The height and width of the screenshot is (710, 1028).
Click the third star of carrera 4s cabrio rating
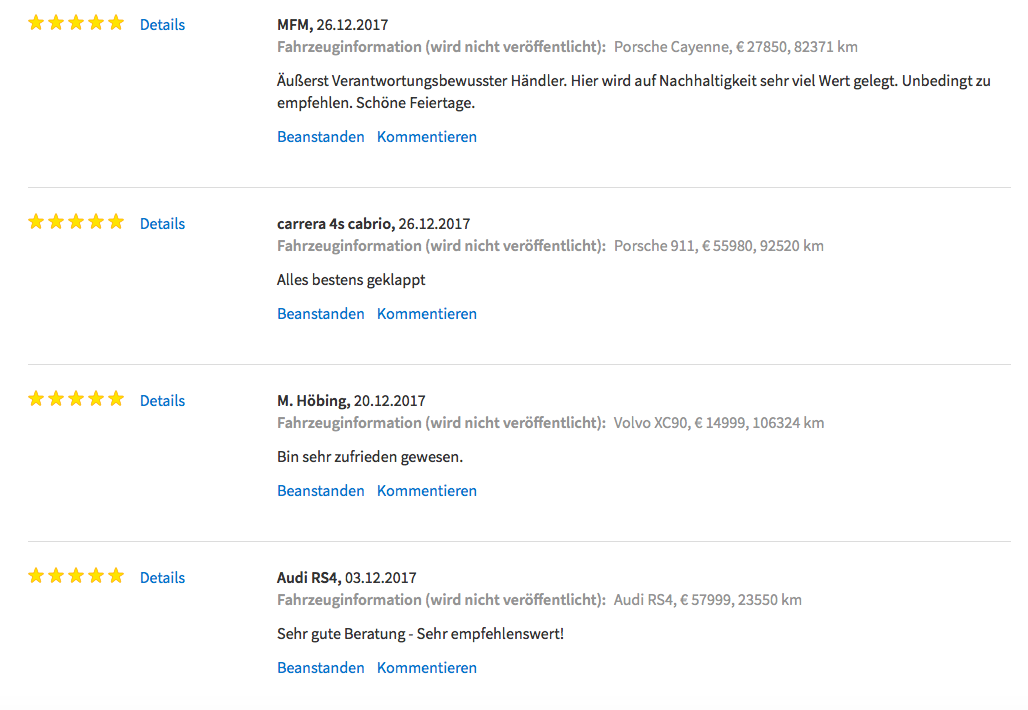pyautogui.click(x=76, y=222)
